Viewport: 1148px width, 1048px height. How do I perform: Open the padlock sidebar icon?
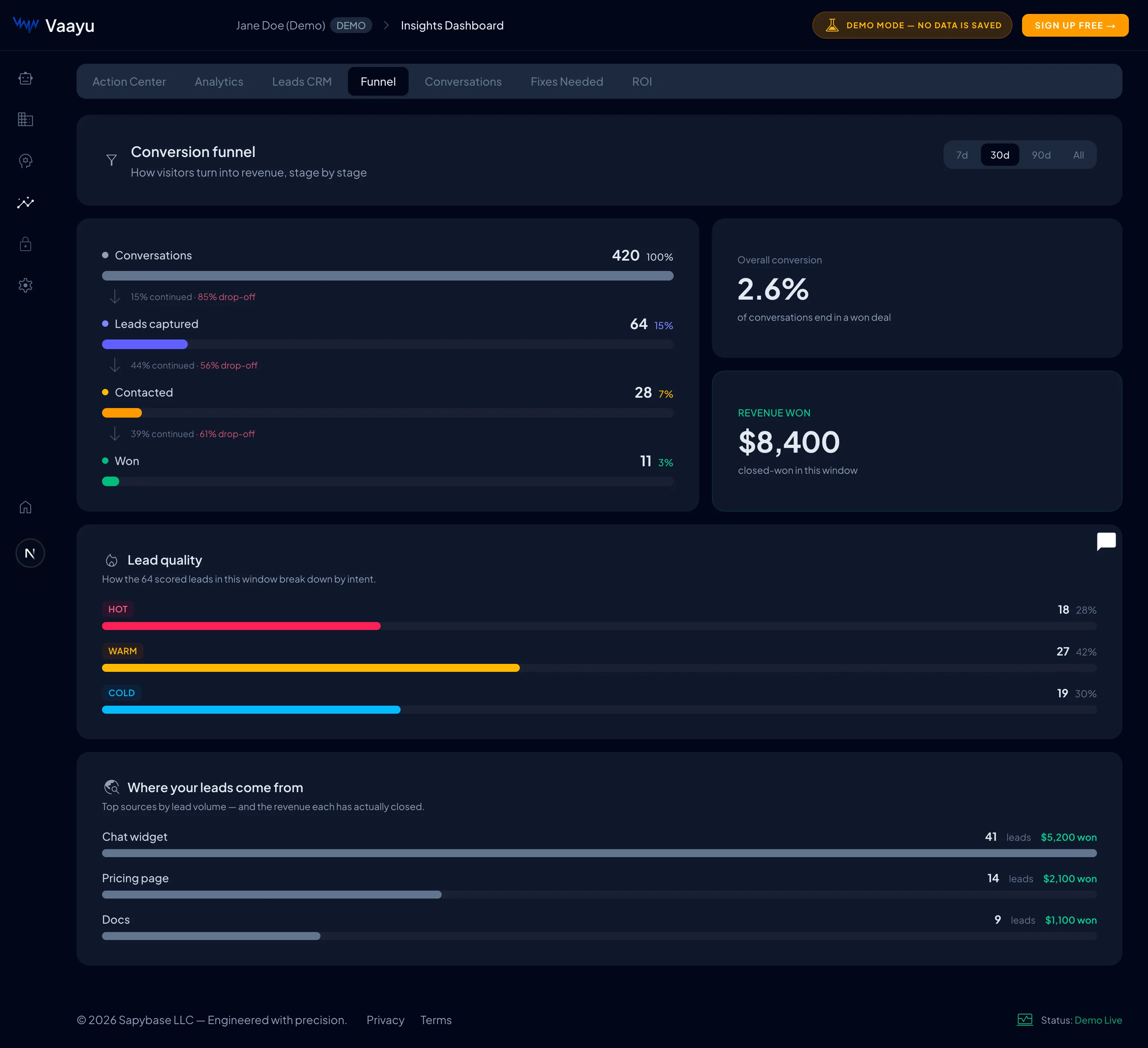[25, 244]
